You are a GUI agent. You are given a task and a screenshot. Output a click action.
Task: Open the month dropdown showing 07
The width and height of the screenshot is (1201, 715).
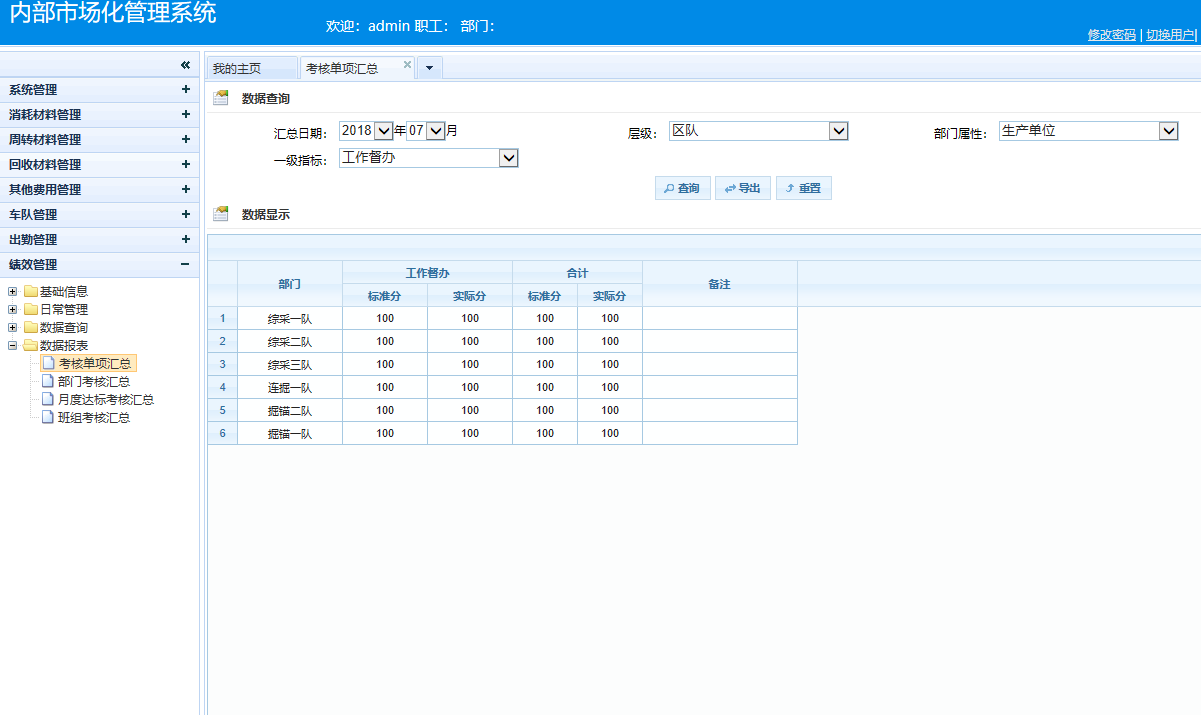[435, 131]
